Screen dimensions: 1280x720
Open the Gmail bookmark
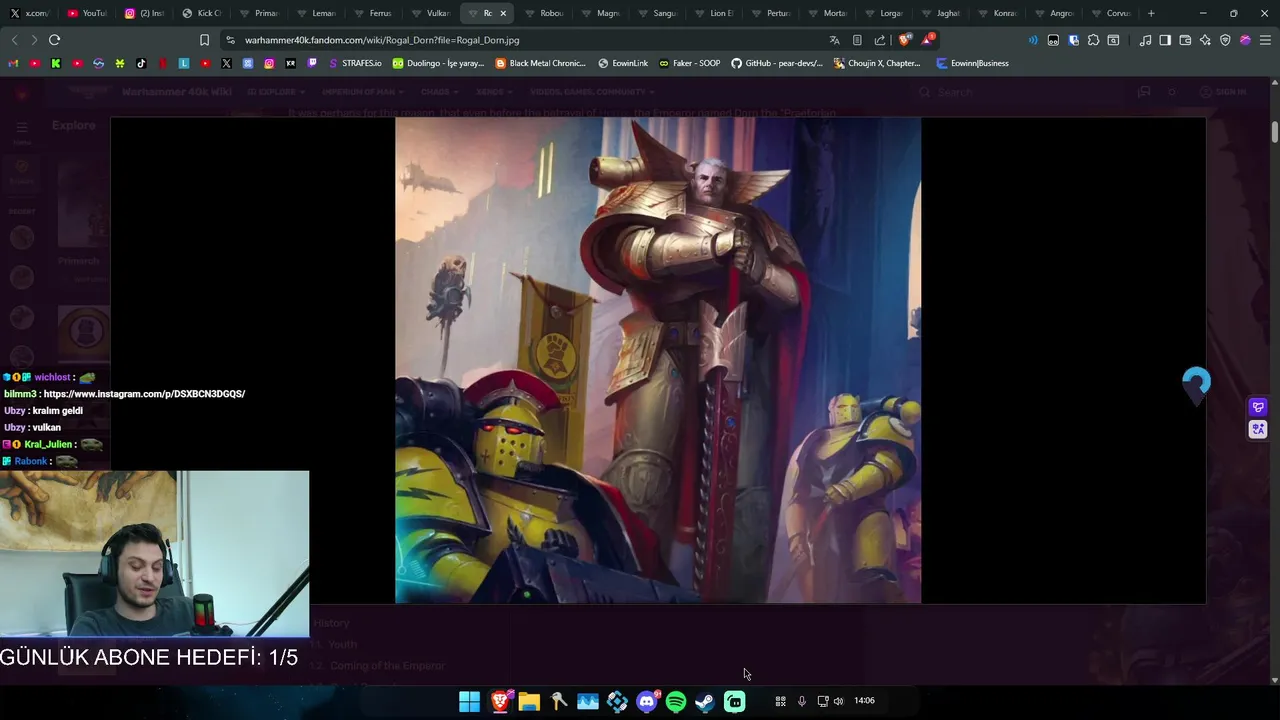[x=12, y=63]
